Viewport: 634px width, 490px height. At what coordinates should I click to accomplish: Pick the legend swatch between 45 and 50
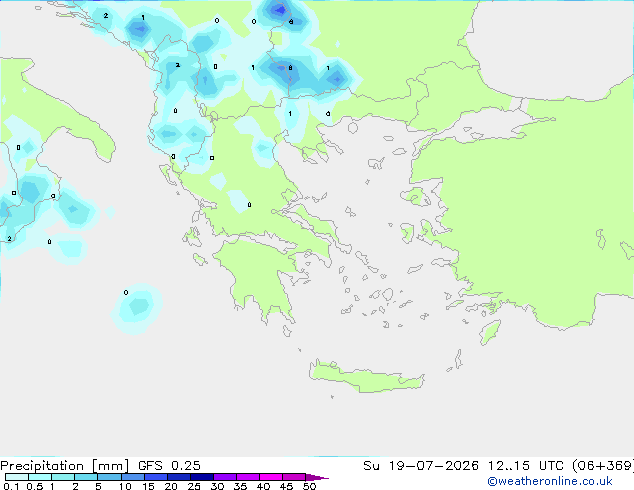[x=294, y=477]
